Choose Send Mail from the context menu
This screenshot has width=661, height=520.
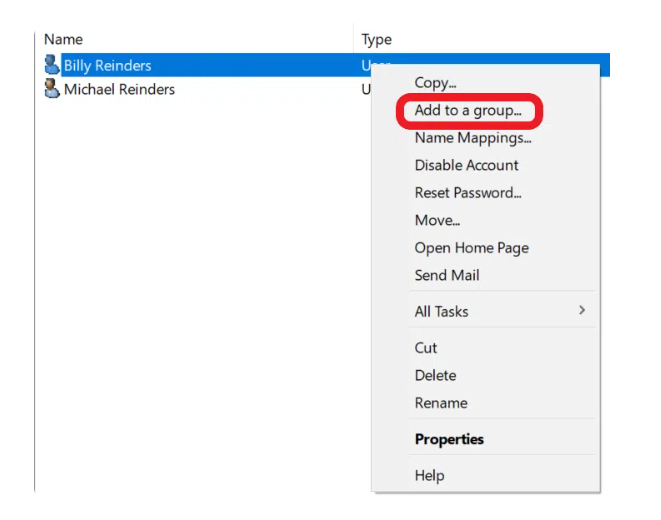pos(447,275)
